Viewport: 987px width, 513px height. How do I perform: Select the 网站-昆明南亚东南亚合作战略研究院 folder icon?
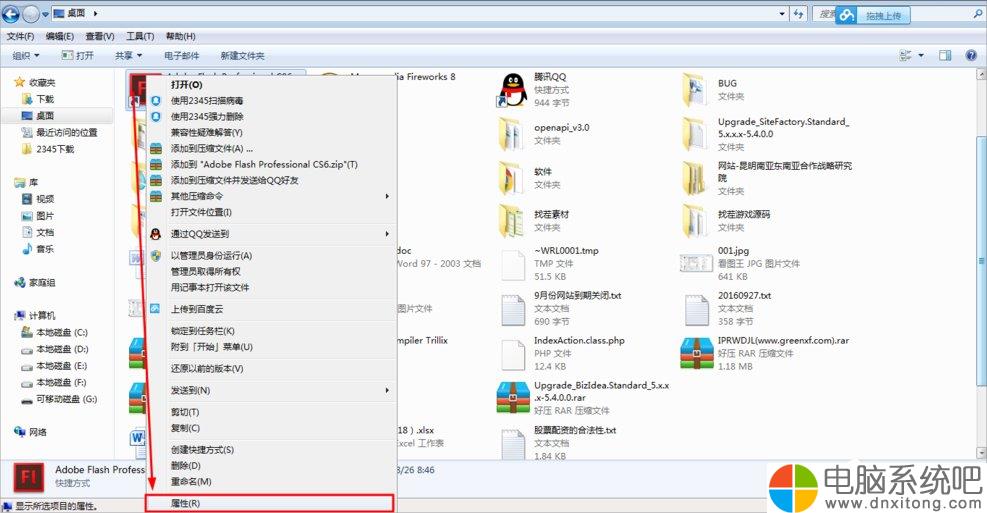pos(695,178)
